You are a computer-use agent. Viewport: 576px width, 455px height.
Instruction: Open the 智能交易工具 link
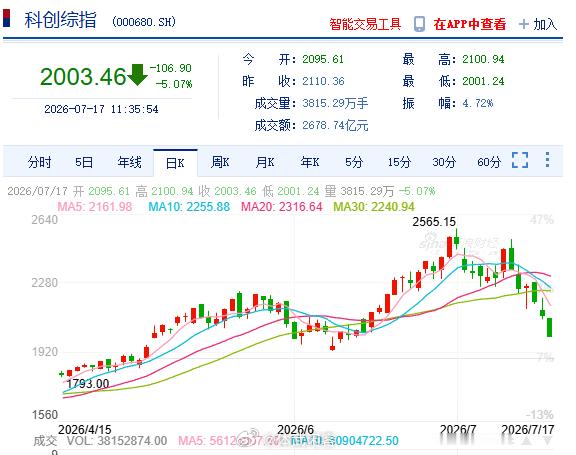pyautogui.click(x=365, y=24)
